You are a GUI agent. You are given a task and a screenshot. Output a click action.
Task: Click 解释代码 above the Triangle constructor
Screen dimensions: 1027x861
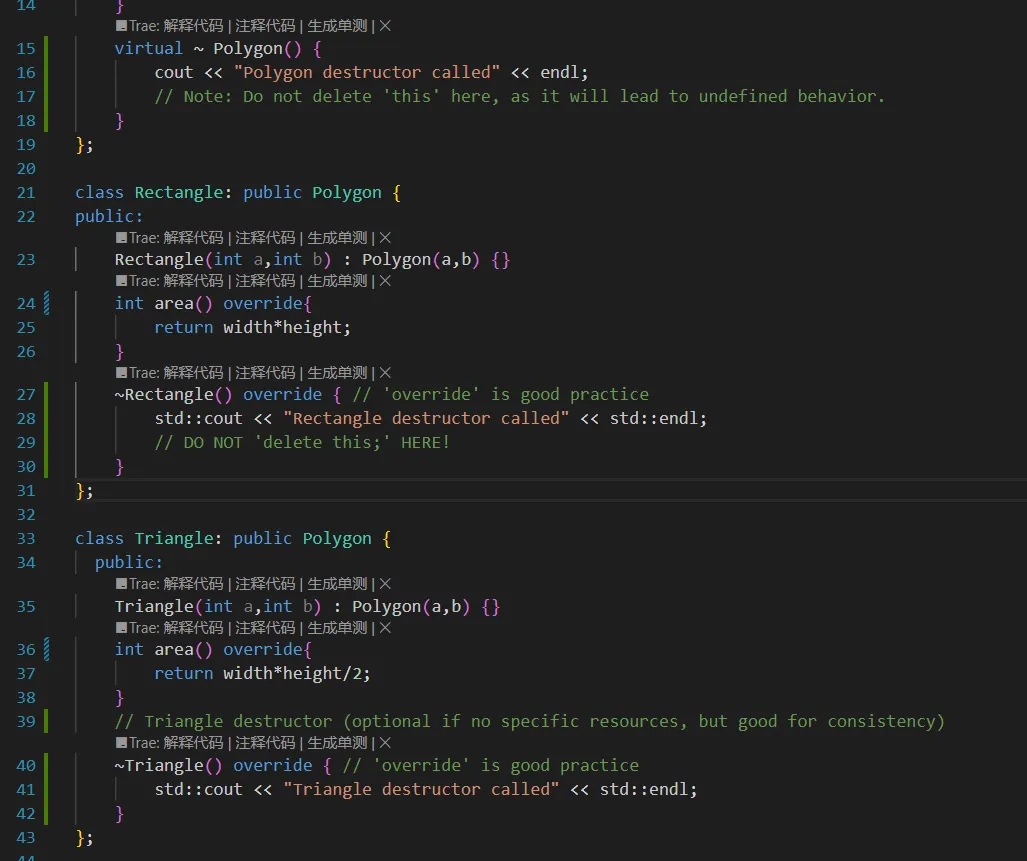pos(193,584)
